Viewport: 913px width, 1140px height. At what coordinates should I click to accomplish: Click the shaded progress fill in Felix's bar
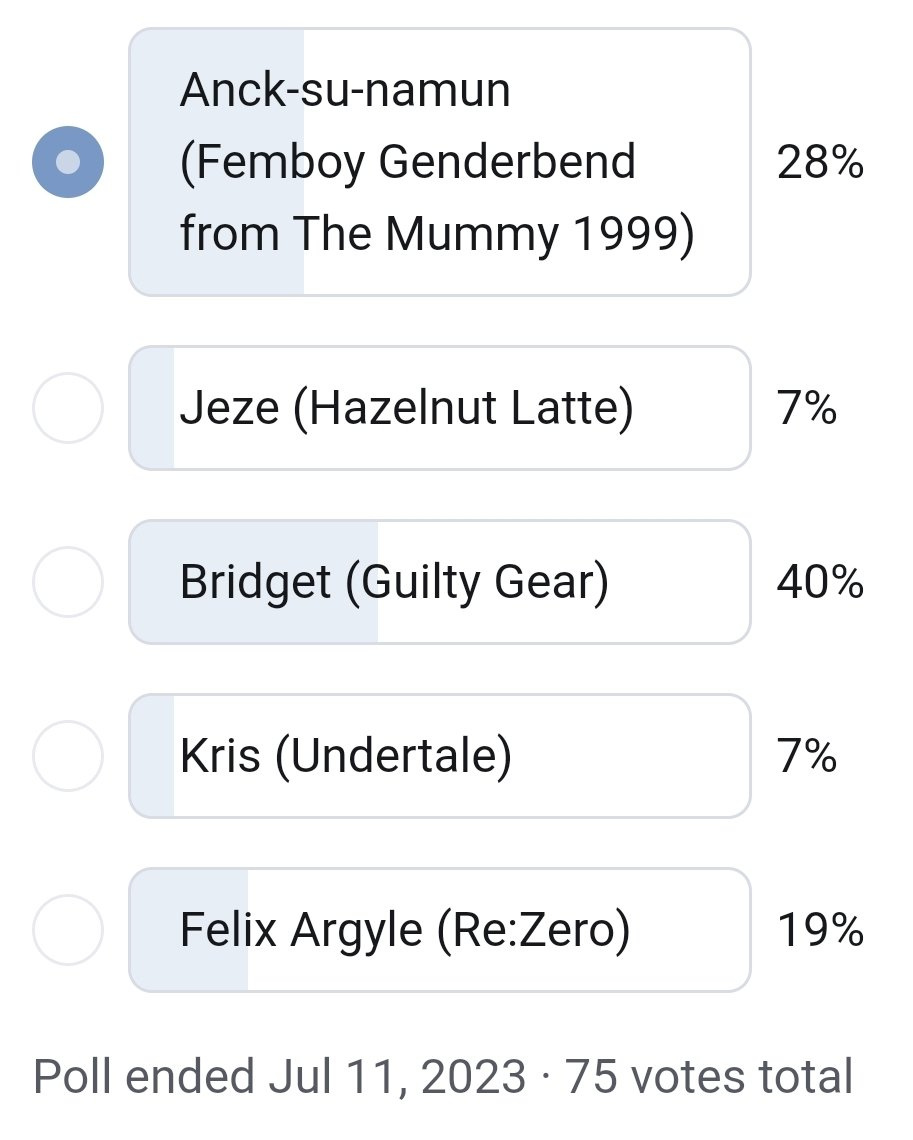189,929
